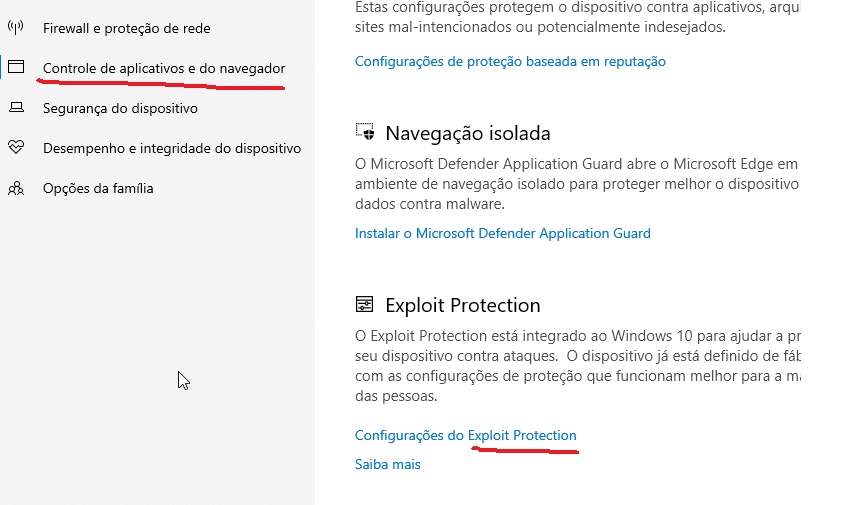Open Firewall e proteção de rede
This screenshot has height=505, width=850.
[126, 29]
